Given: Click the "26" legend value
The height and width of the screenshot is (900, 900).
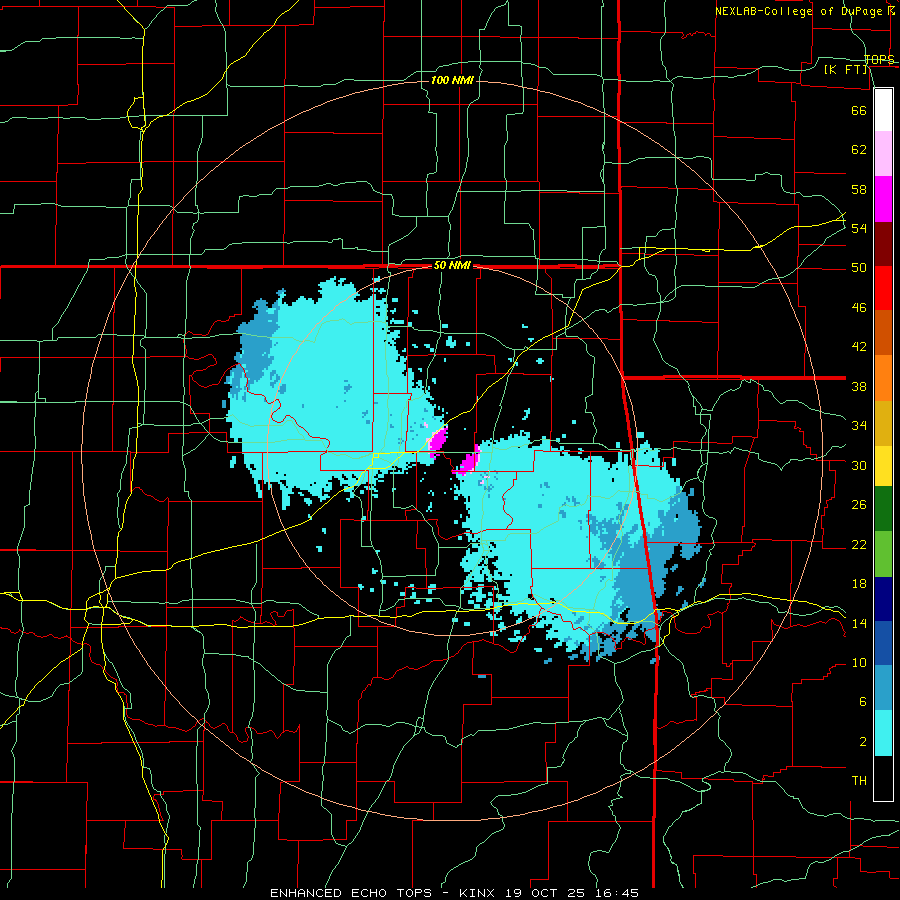Looking at the screenshot, I should coord(859,505).
